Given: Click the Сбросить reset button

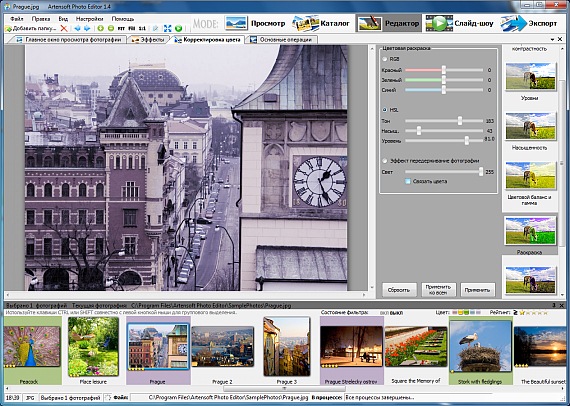Looking at the screenshot, I should click(x=399, y=290).
